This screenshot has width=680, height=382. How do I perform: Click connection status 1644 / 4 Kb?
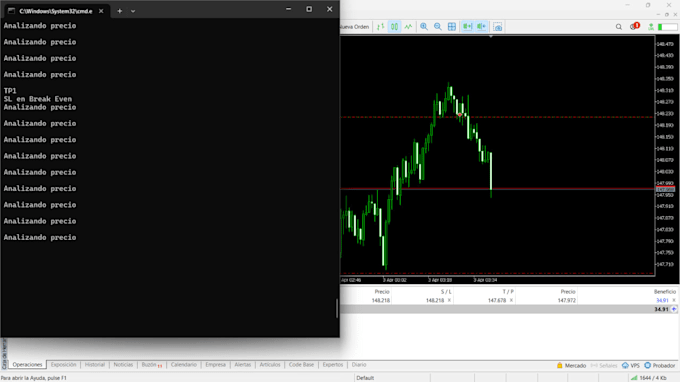[x=649, y=378]
